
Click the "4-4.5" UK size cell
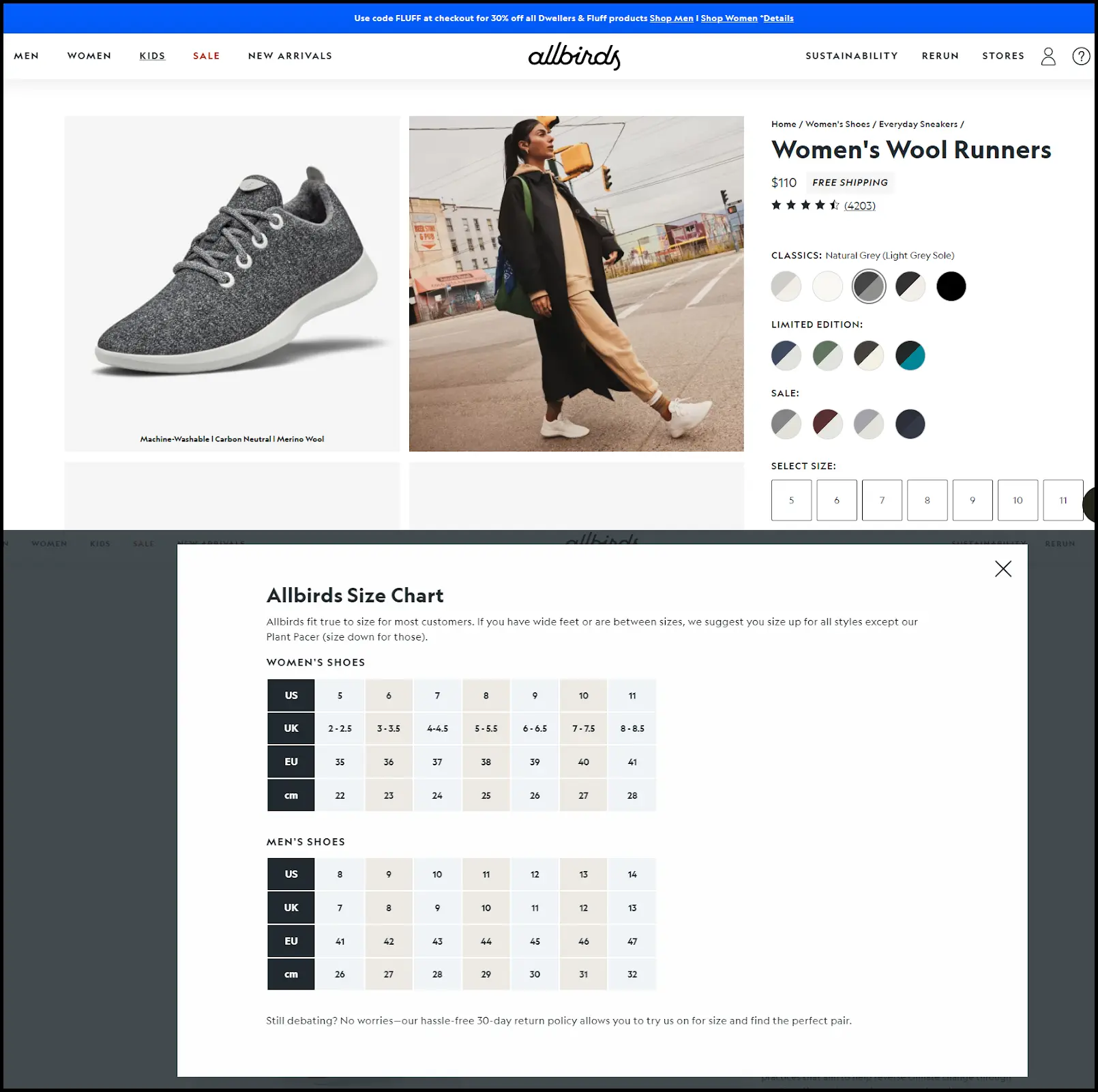click(x=437, y=728)
